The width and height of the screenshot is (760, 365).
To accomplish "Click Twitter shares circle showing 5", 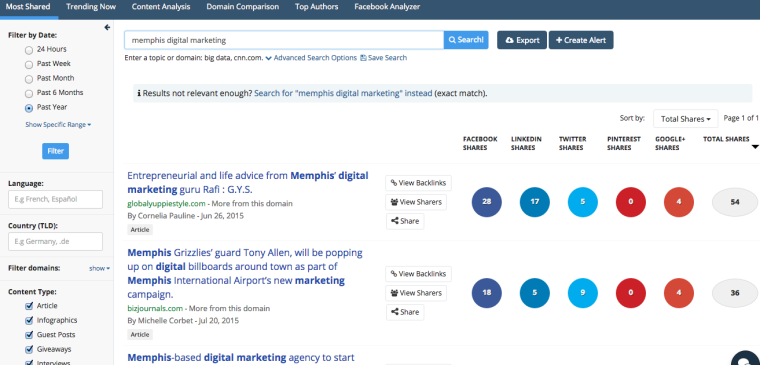I will (x=583, y=202).
